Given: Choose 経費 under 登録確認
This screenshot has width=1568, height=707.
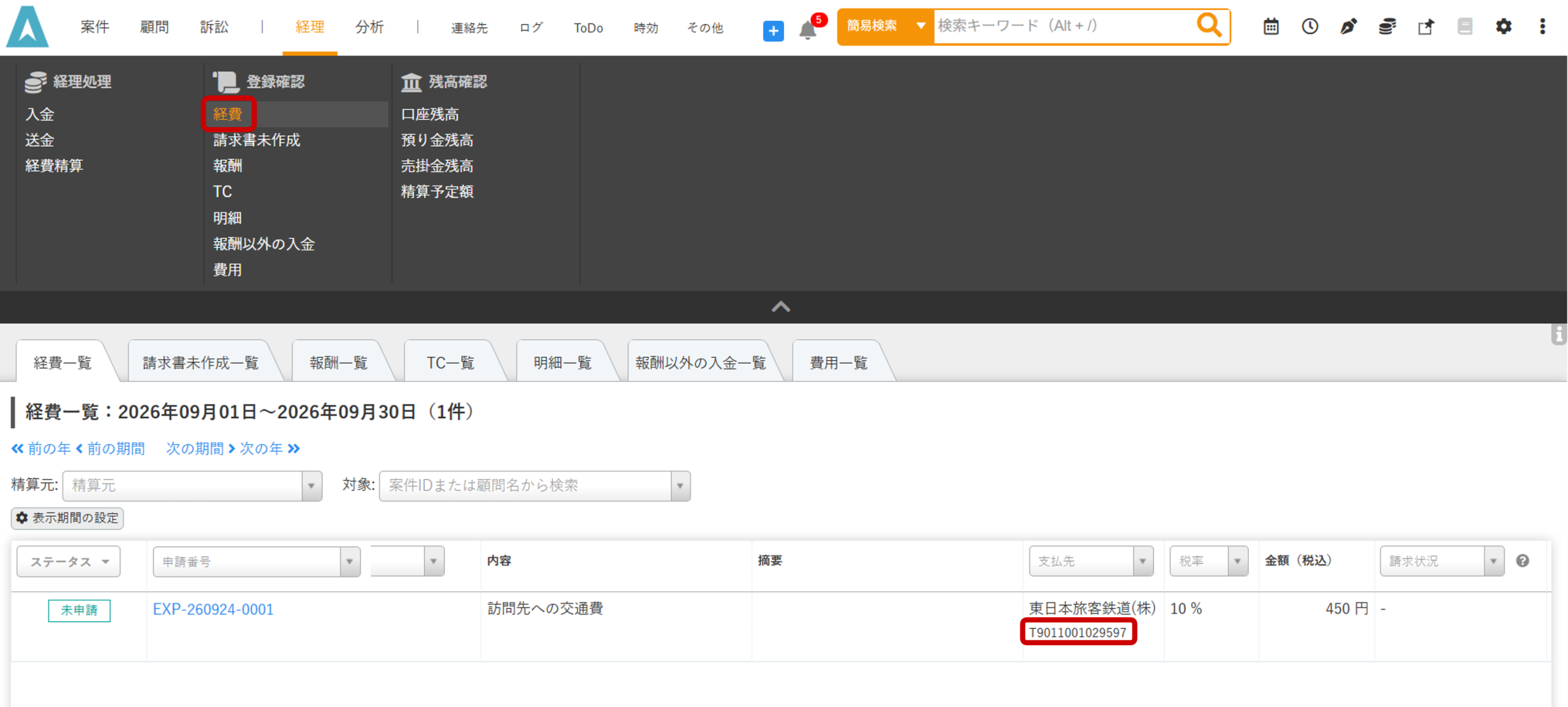Looking at the screenshot, I should [x=228, y=114].
